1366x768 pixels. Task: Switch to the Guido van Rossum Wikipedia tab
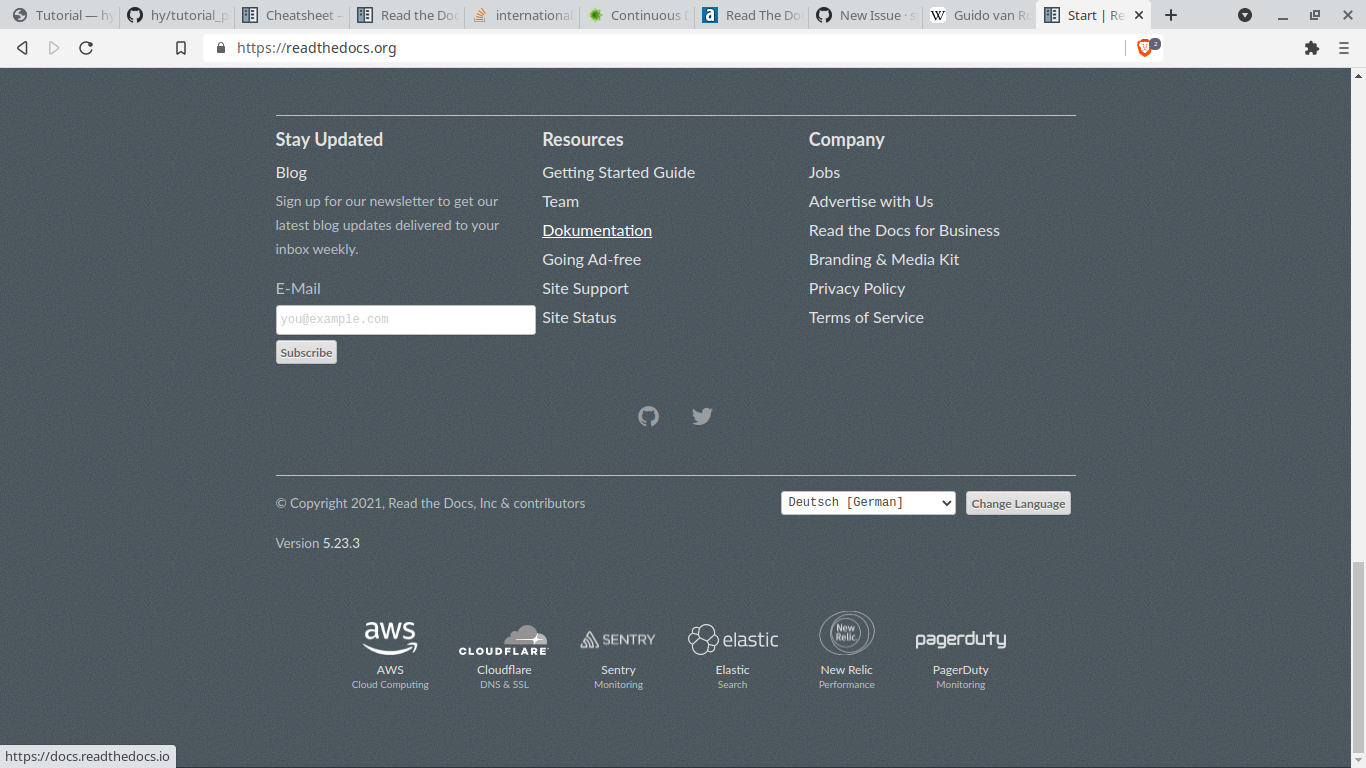click(x=980, y=15)
